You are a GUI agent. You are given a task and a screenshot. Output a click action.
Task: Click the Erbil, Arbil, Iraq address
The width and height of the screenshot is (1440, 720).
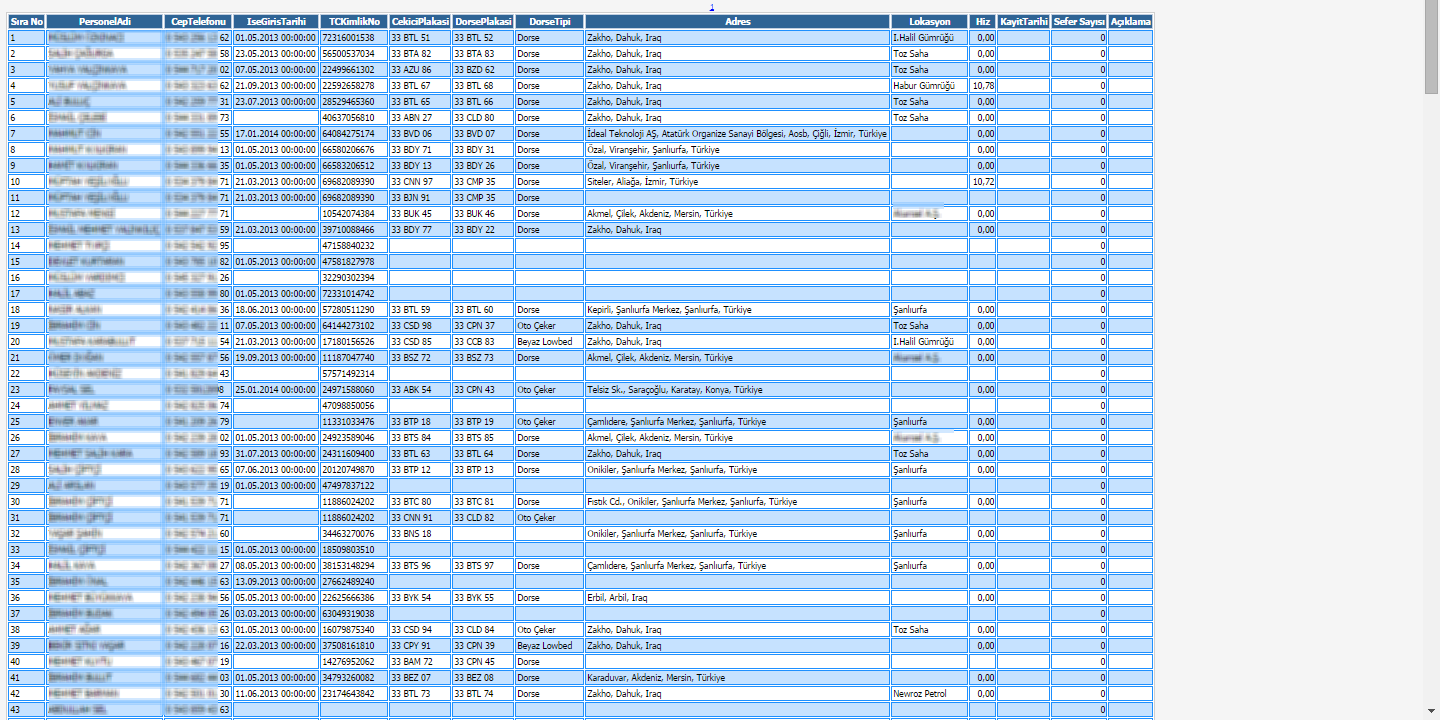pos(737,598)
